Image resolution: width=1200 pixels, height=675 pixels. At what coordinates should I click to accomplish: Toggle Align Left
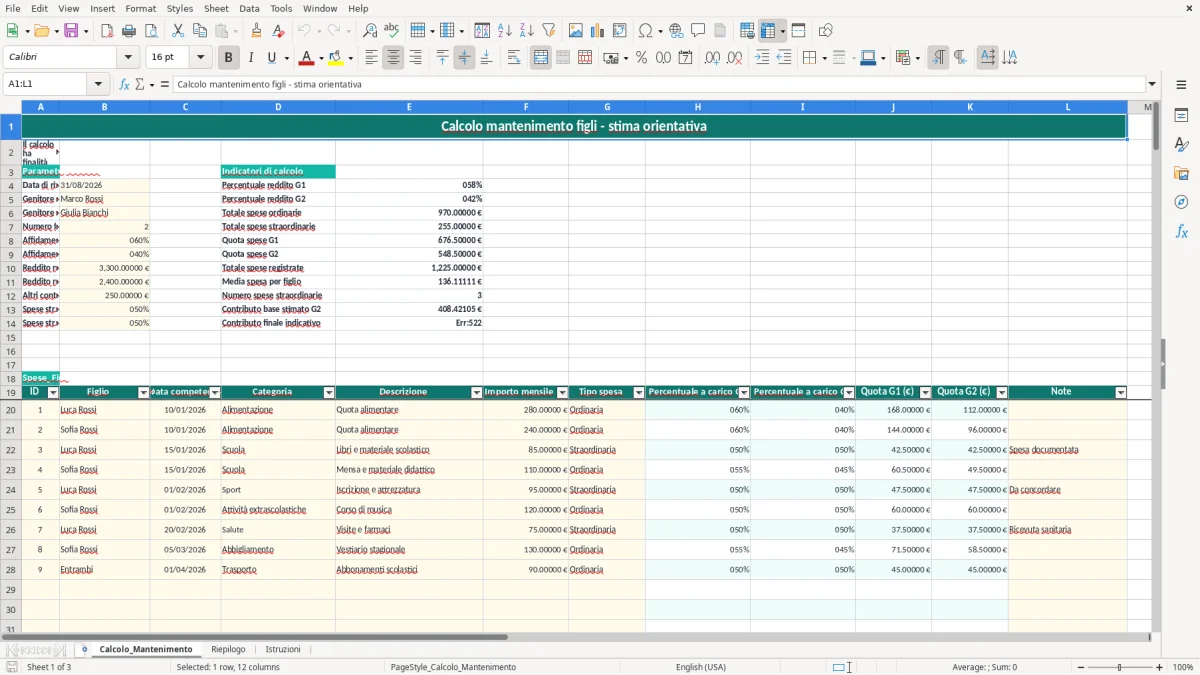point(371,58)
